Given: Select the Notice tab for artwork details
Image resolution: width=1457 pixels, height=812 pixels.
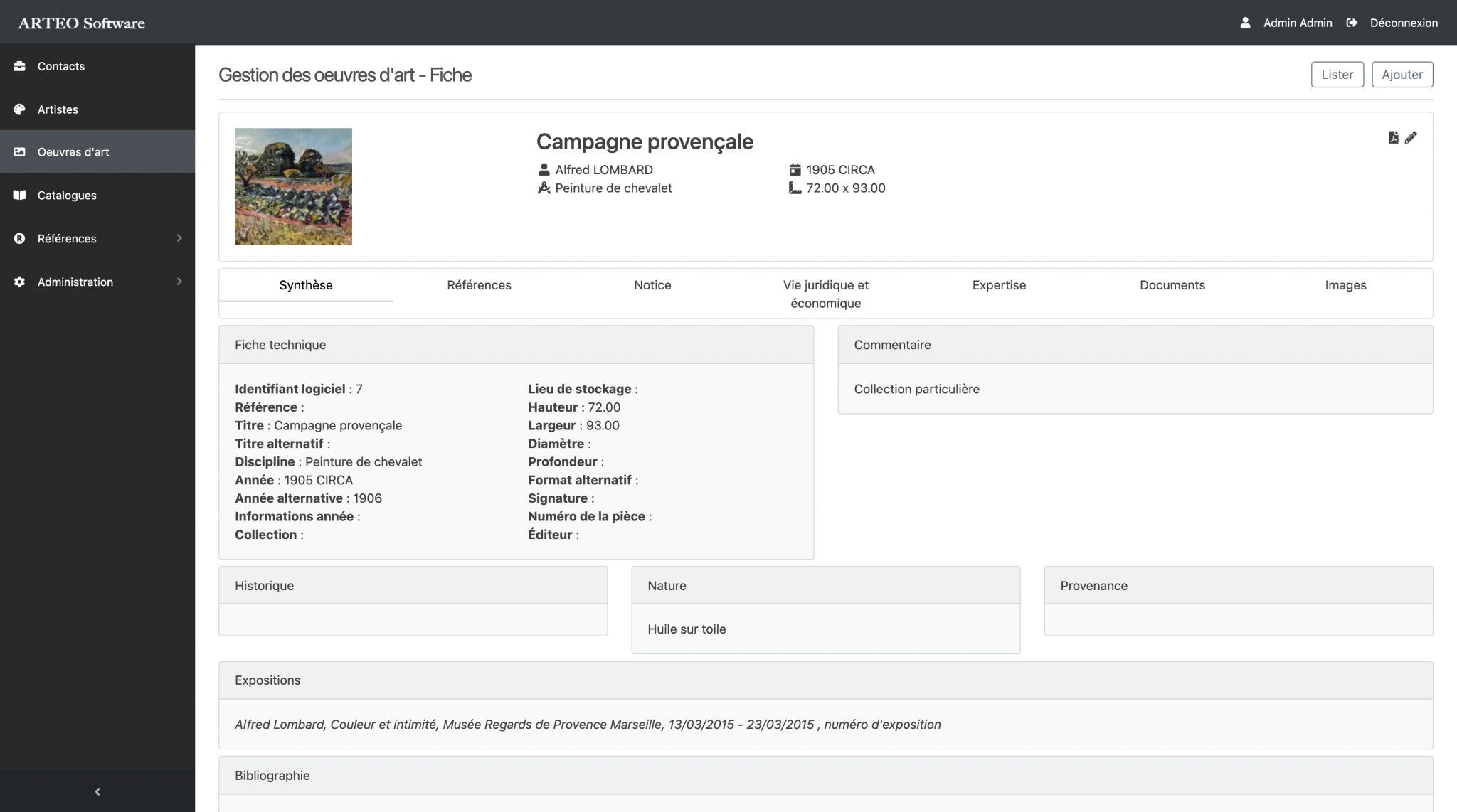Looking at the screenshot, I should 652,285.
